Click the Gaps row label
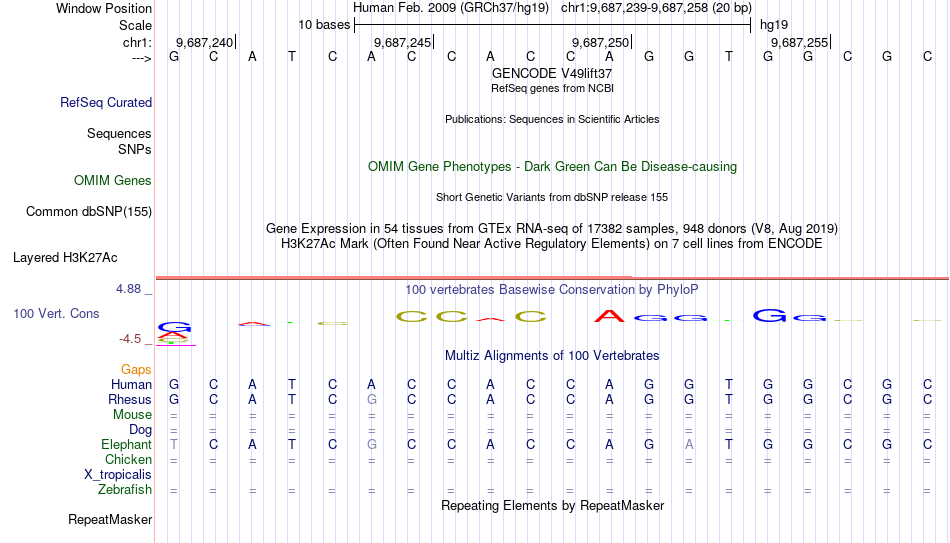This screenshot has width=950, height=543. (x=136, y=370)
